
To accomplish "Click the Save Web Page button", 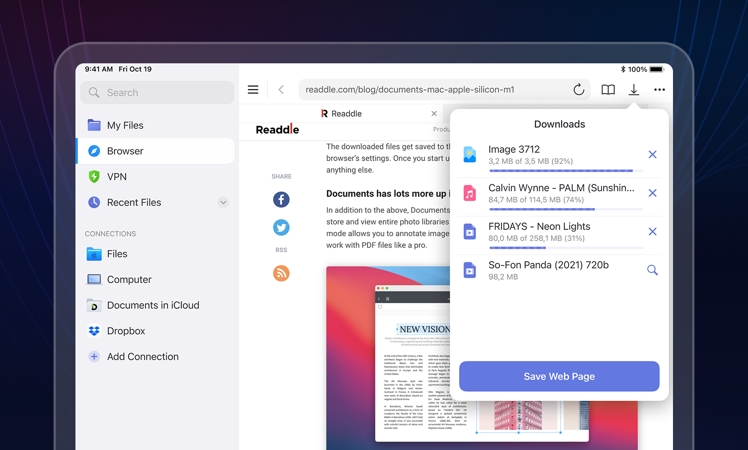I will tap(559, 376).
